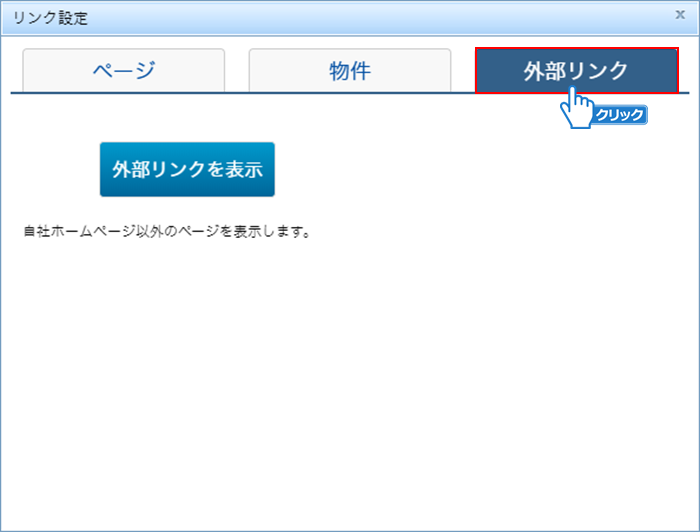Image resolution: width=700 pixels, height=532 pixels.
Task: Click the gap between ページ and 物件 tabs
Action: [x=237, y=70]
